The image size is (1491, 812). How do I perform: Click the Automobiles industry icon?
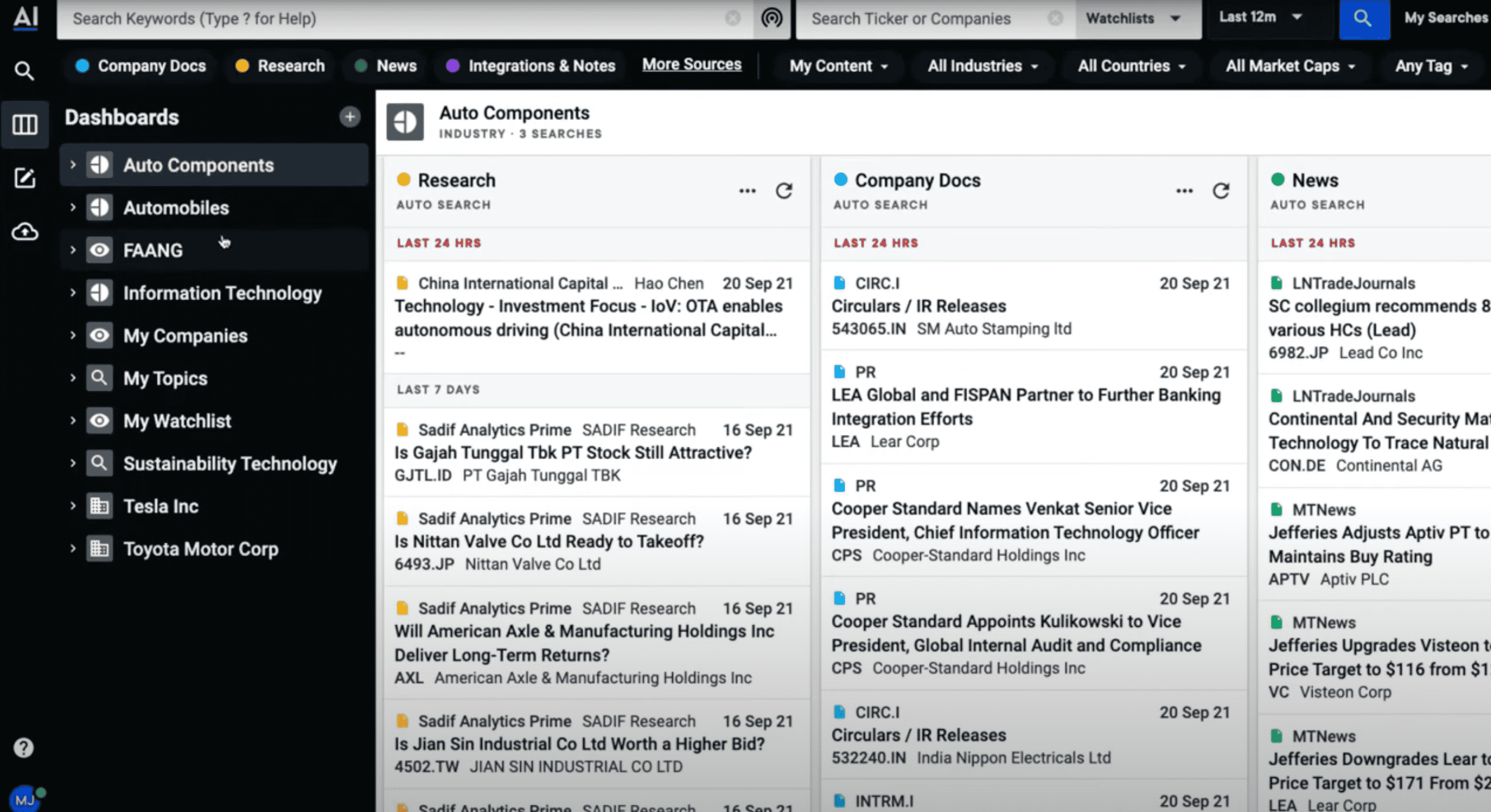pos(99,207)
